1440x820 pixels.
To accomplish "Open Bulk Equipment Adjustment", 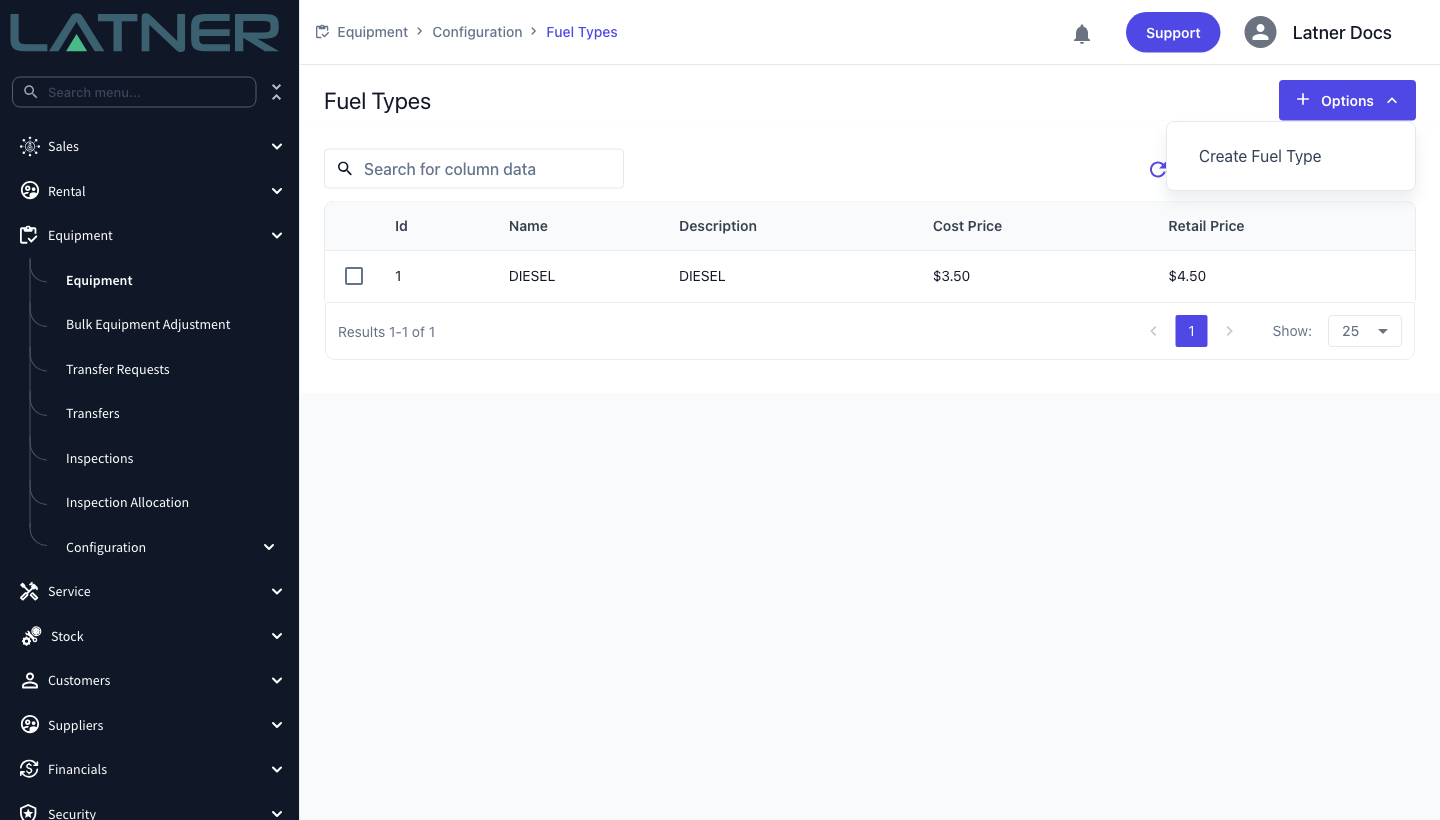I will coord(148,324).
